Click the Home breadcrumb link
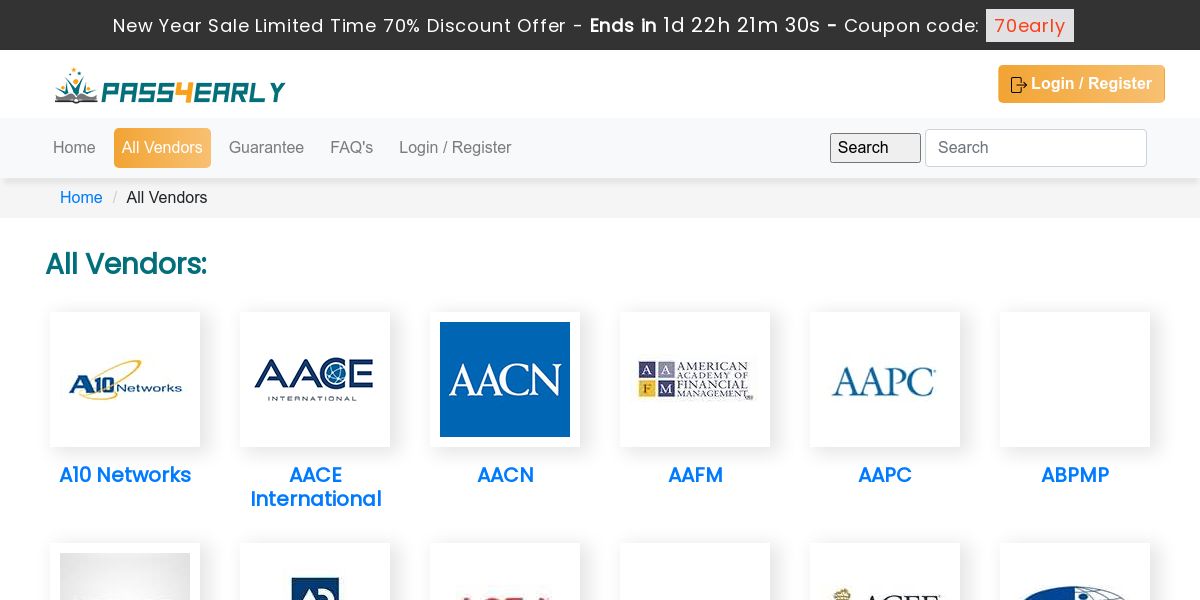 point(81,198)
